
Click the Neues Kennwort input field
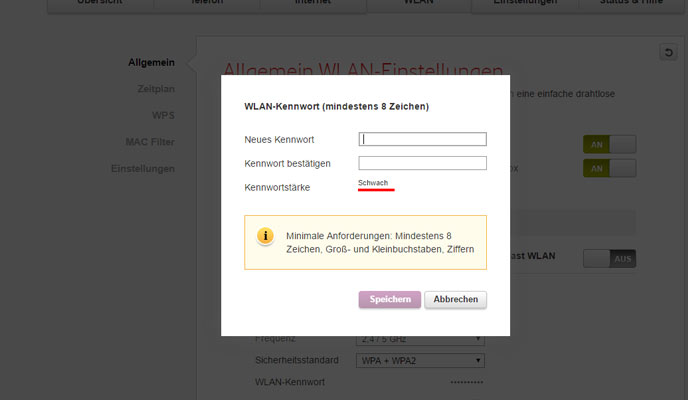click(422, 139)
